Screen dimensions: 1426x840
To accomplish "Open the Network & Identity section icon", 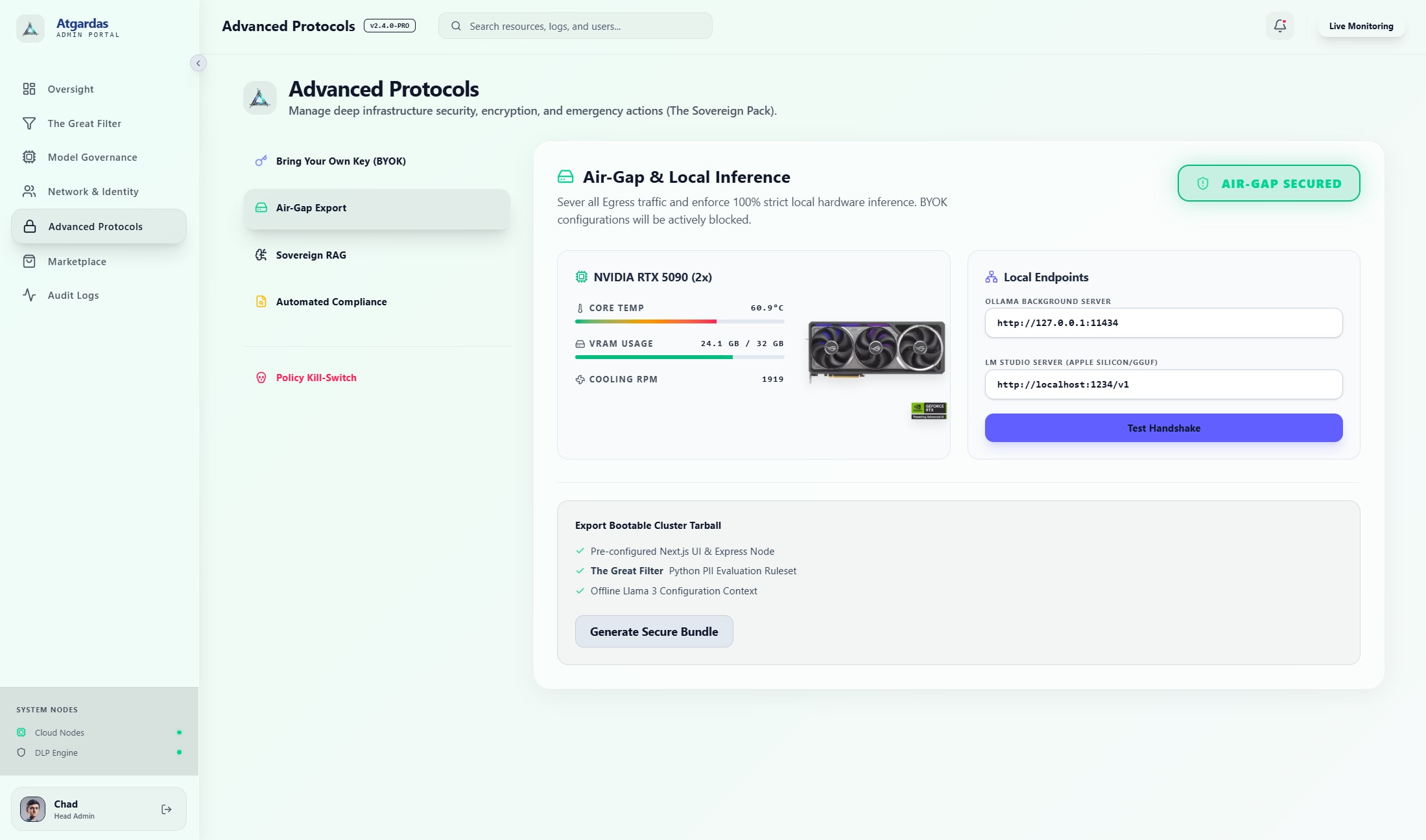I will [x=29, y=191].
